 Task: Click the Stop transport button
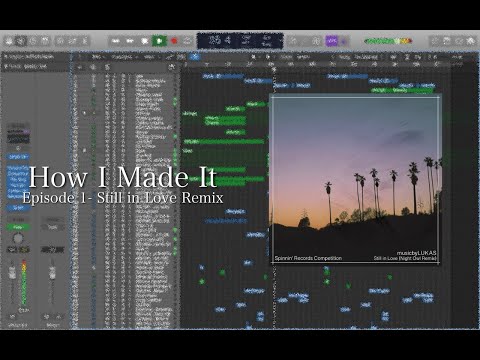click(144, 41)
